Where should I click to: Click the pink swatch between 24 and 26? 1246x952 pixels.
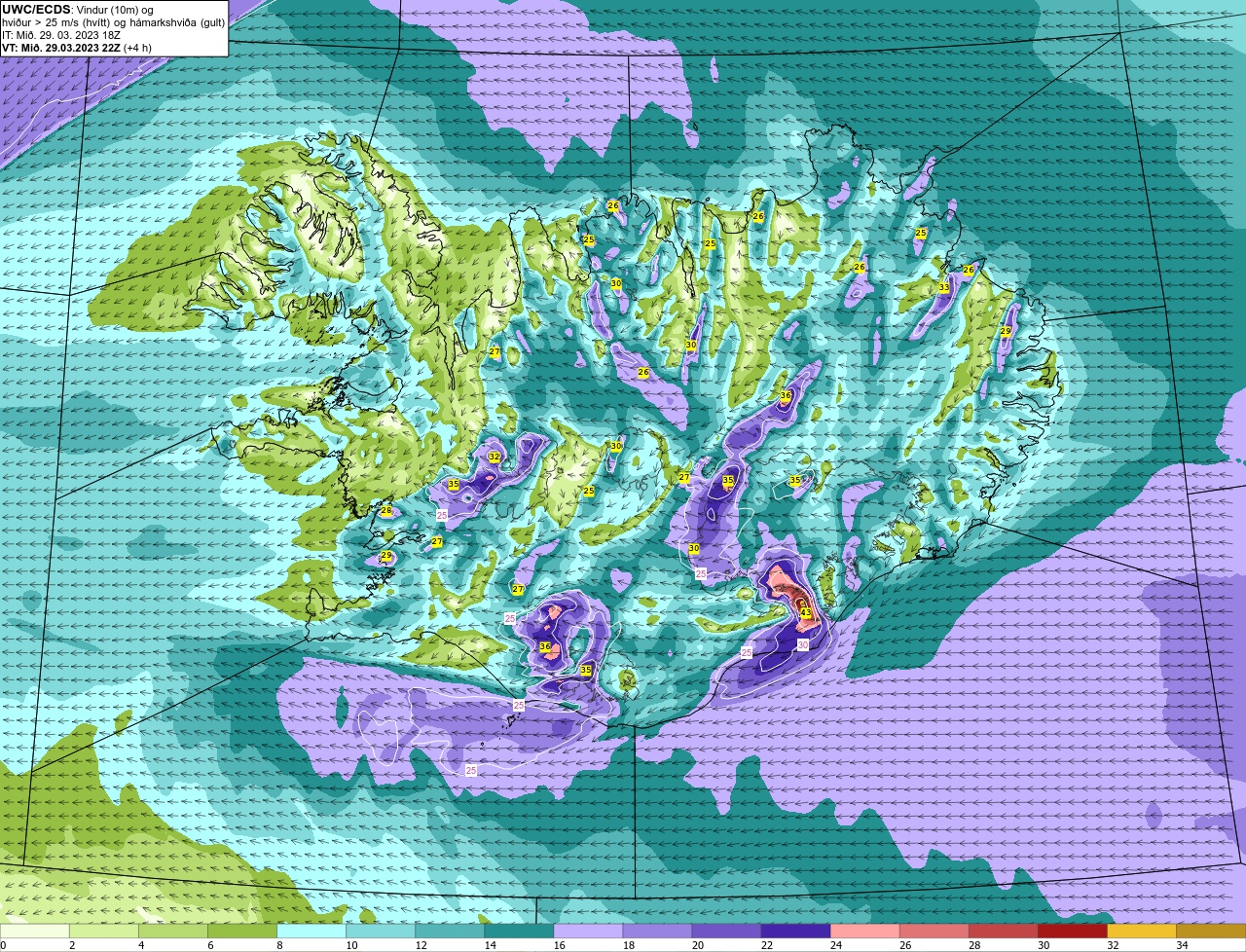864,931
